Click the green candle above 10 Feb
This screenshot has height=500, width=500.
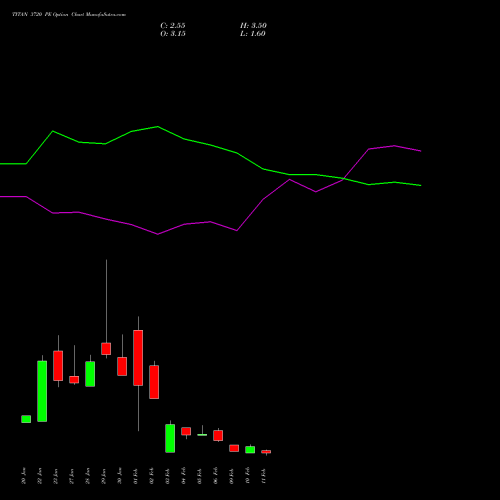pyautogui.click(x=250, y=450)
